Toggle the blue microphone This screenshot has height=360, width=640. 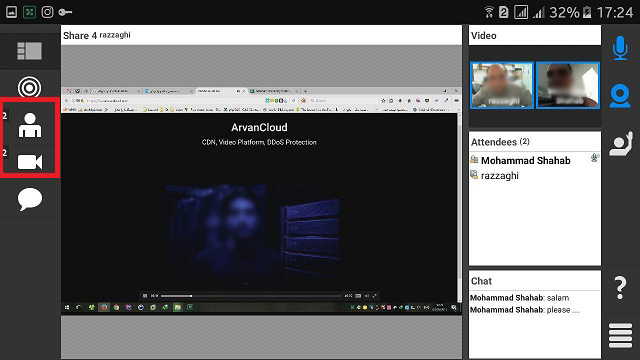(620, 48)
